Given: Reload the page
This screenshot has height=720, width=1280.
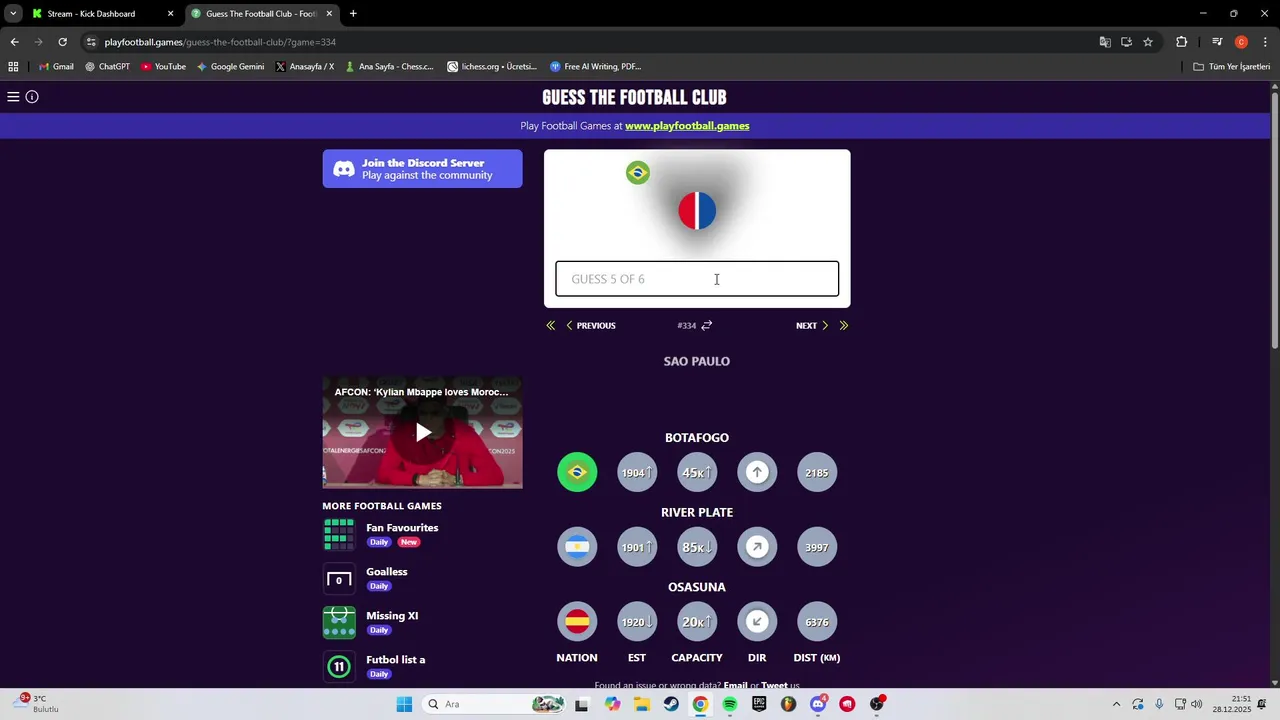Looking at the screenshot, I should pos(62,42).
